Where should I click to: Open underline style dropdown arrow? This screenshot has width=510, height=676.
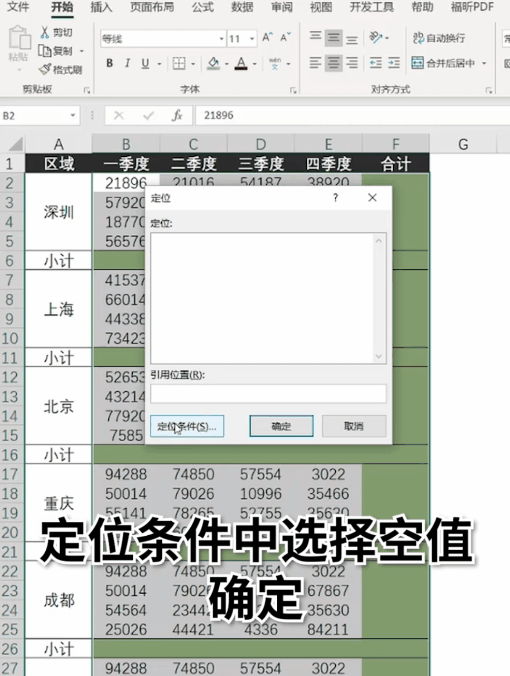159,64
